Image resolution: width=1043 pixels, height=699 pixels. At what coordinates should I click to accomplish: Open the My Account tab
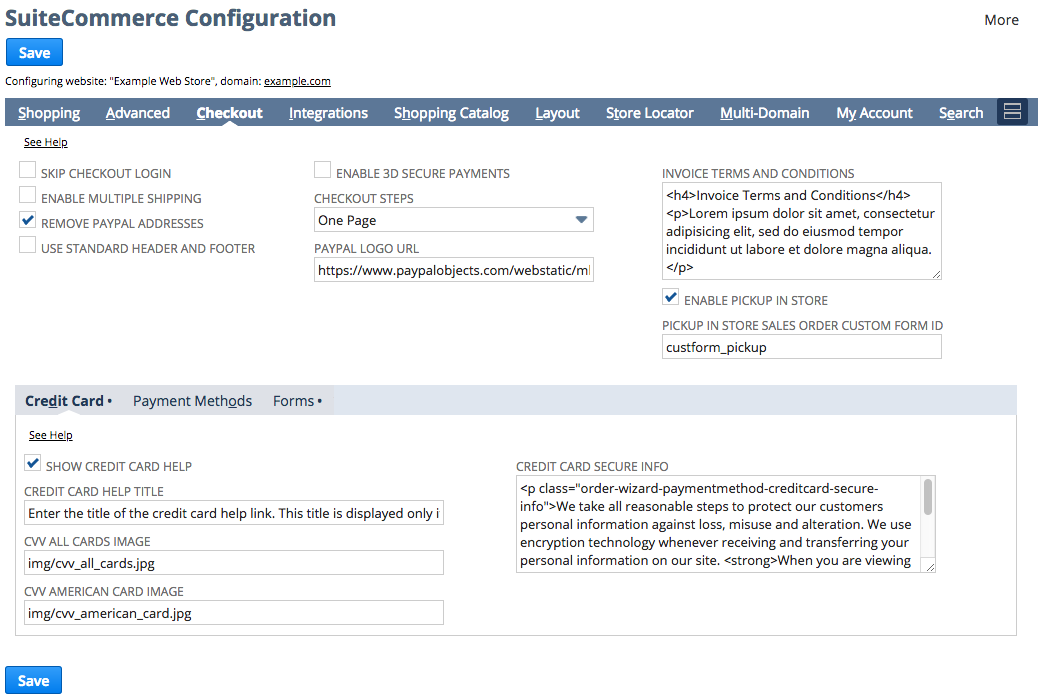point(875,113)
